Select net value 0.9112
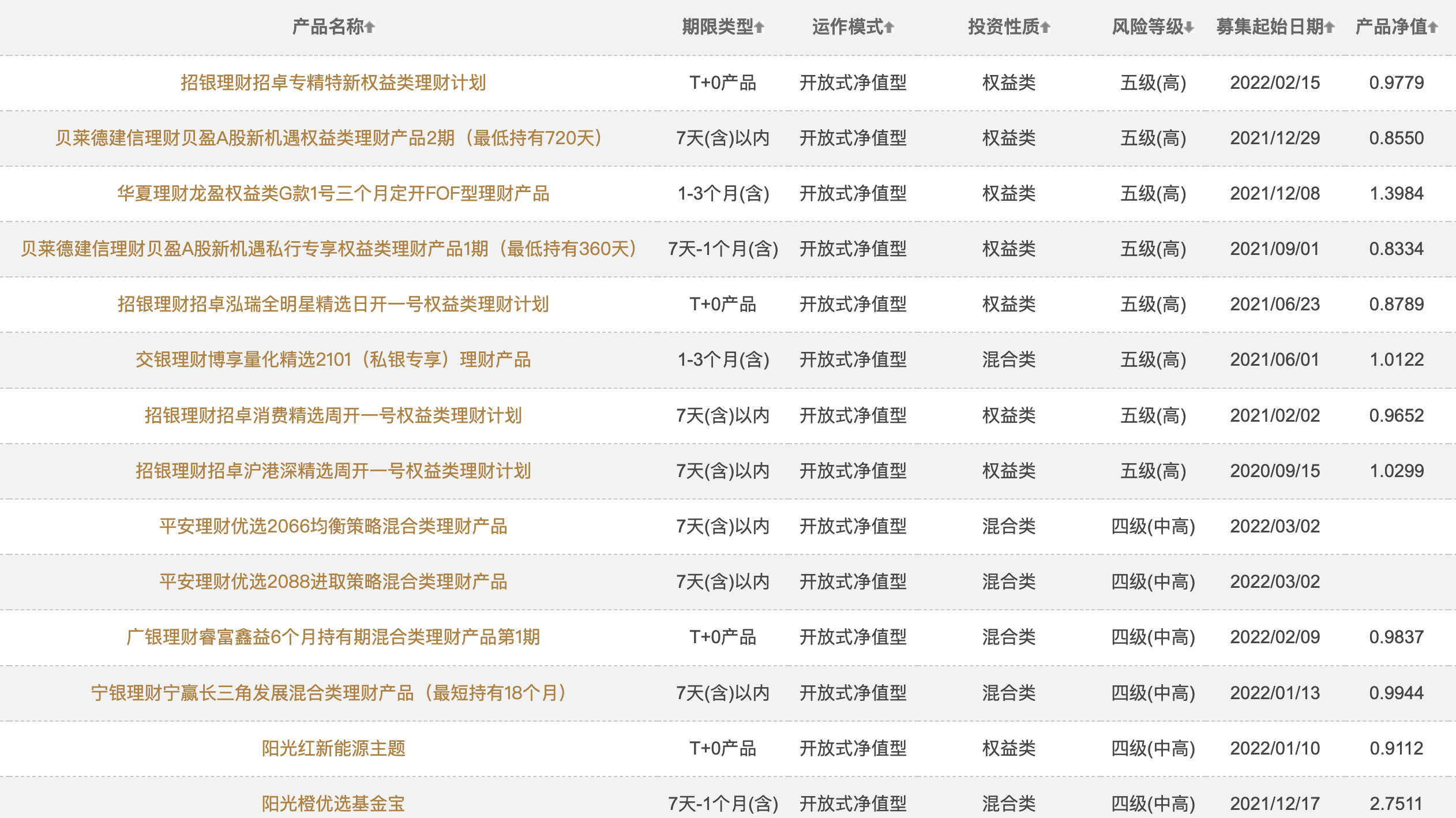Viewport: 1456px width, 818px height. 1397,748
